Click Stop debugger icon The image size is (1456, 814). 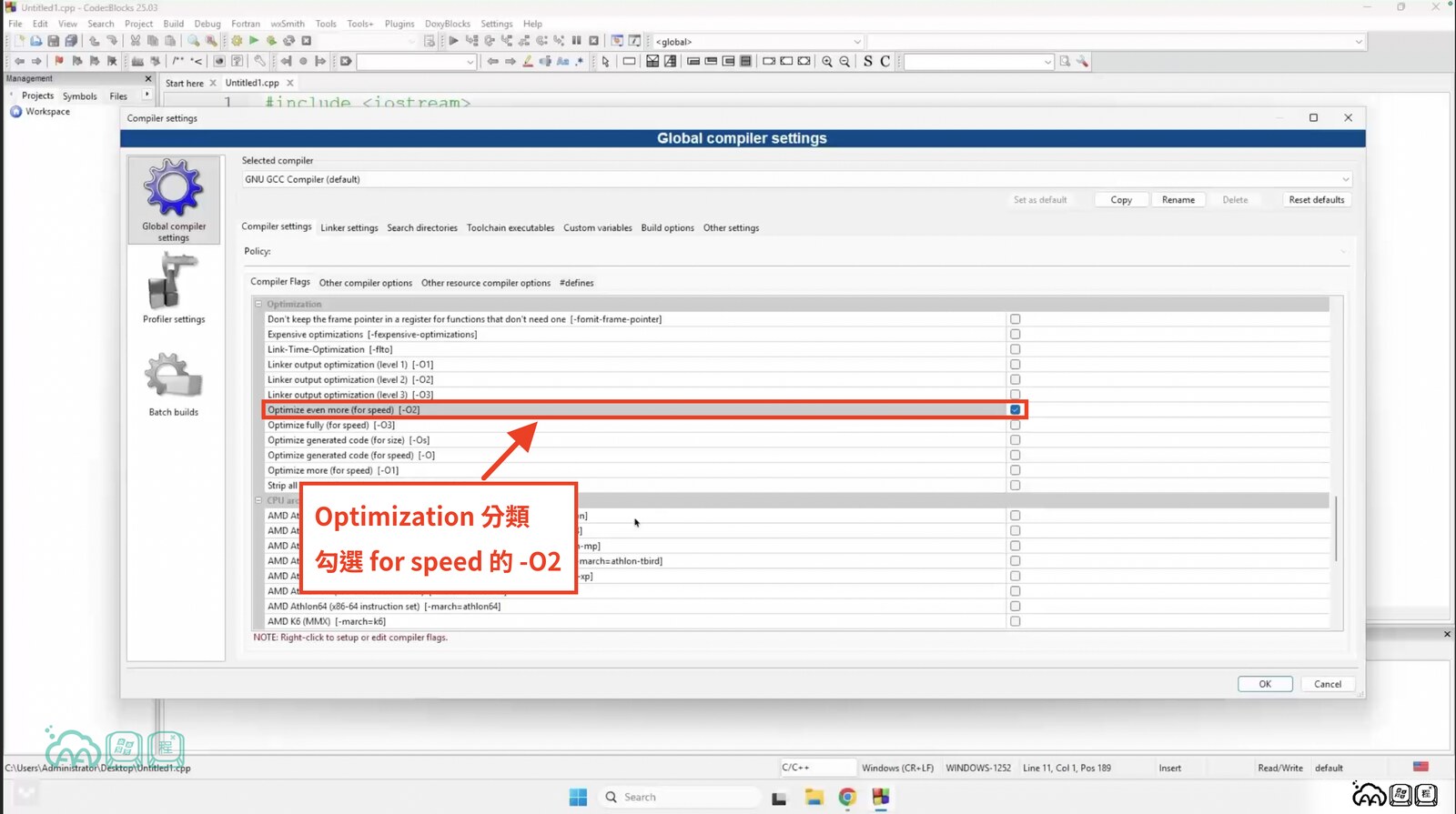[593, 41]
